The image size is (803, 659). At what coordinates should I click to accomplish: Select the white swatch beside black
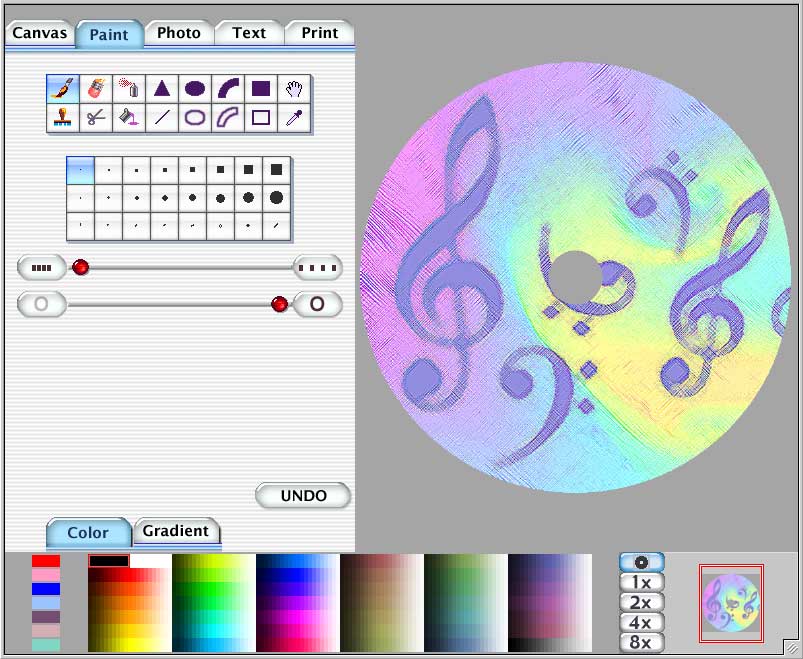pos(150,561)
